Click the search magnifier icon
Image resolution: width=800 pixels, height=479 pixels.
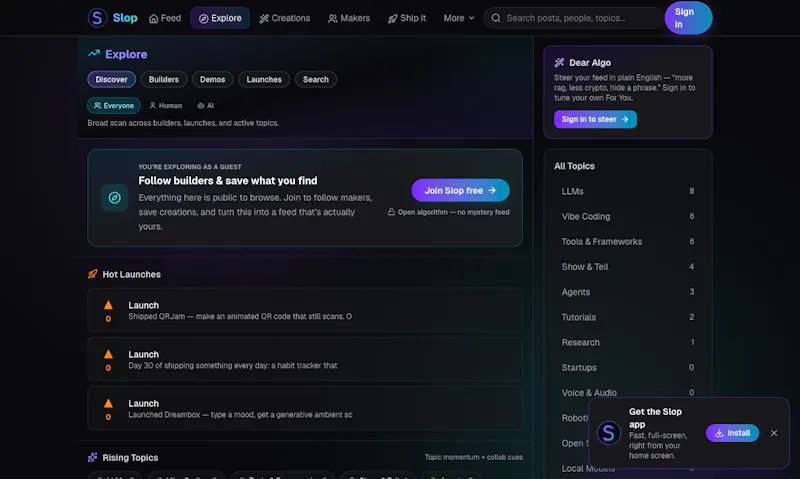click(495, 18)
